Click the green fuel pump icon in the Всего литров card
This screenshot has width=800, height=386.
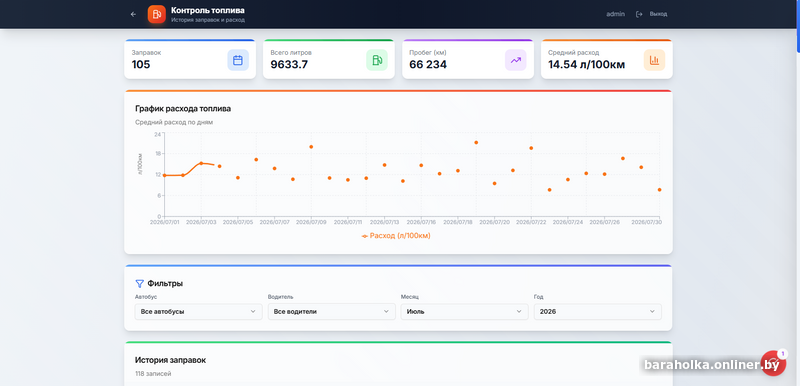point(377,60)
